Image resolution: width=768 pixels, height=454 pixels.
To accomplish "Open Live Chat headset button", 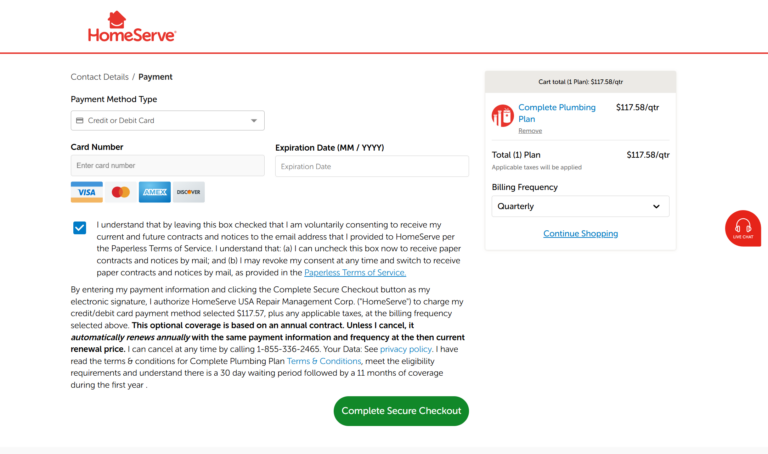I will (x=742, y=228).
